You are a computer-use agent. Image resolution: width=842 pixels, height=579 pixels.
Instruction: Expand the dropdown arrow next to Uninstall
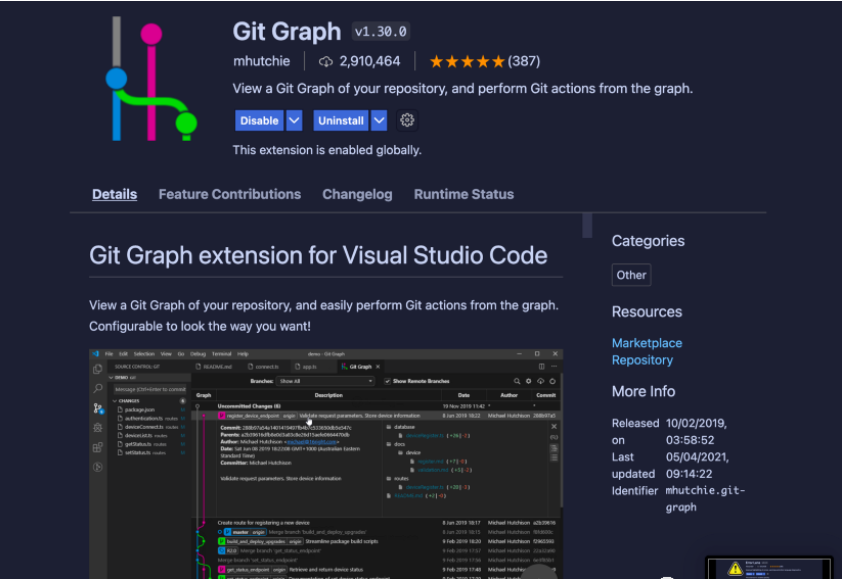(x=379, y=120)
